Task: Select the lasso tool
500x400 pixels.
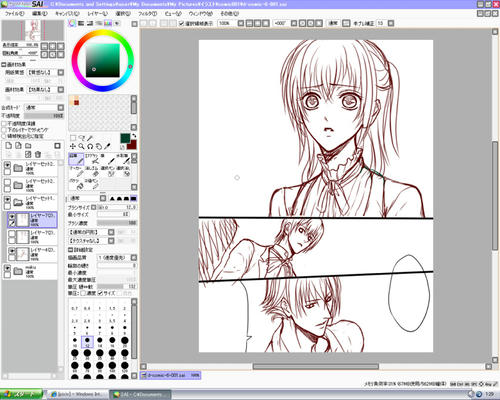Action: 81,138
